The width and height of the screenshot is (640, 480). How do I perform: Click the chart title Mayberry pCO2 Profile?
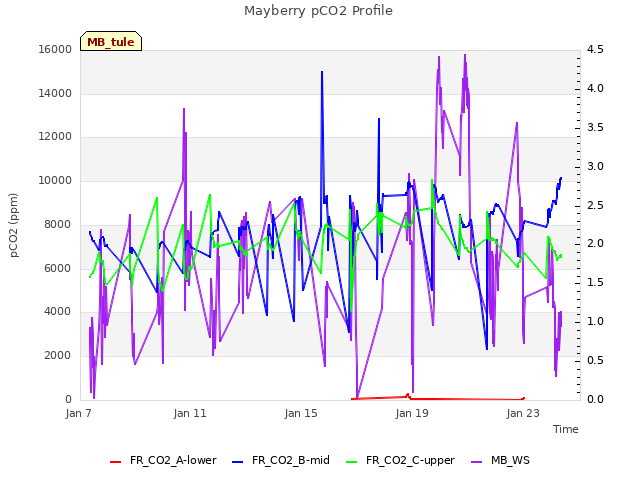pos(318,11)
